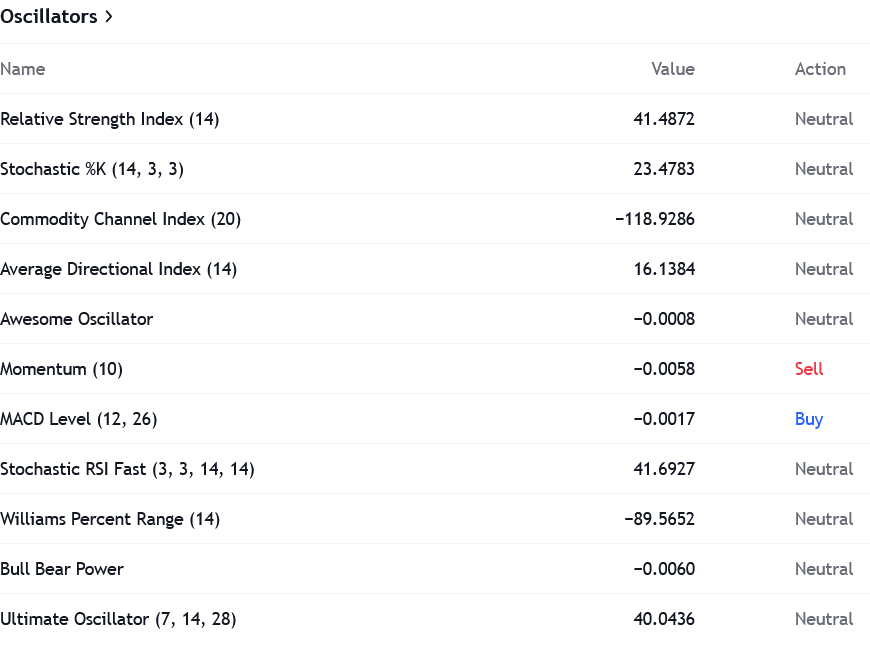Image resolution: width=870 pixels, height=648 pixels.
Task: Click Ultimate Oscillator (7, 14, 28) name
Action: [118, 619]
